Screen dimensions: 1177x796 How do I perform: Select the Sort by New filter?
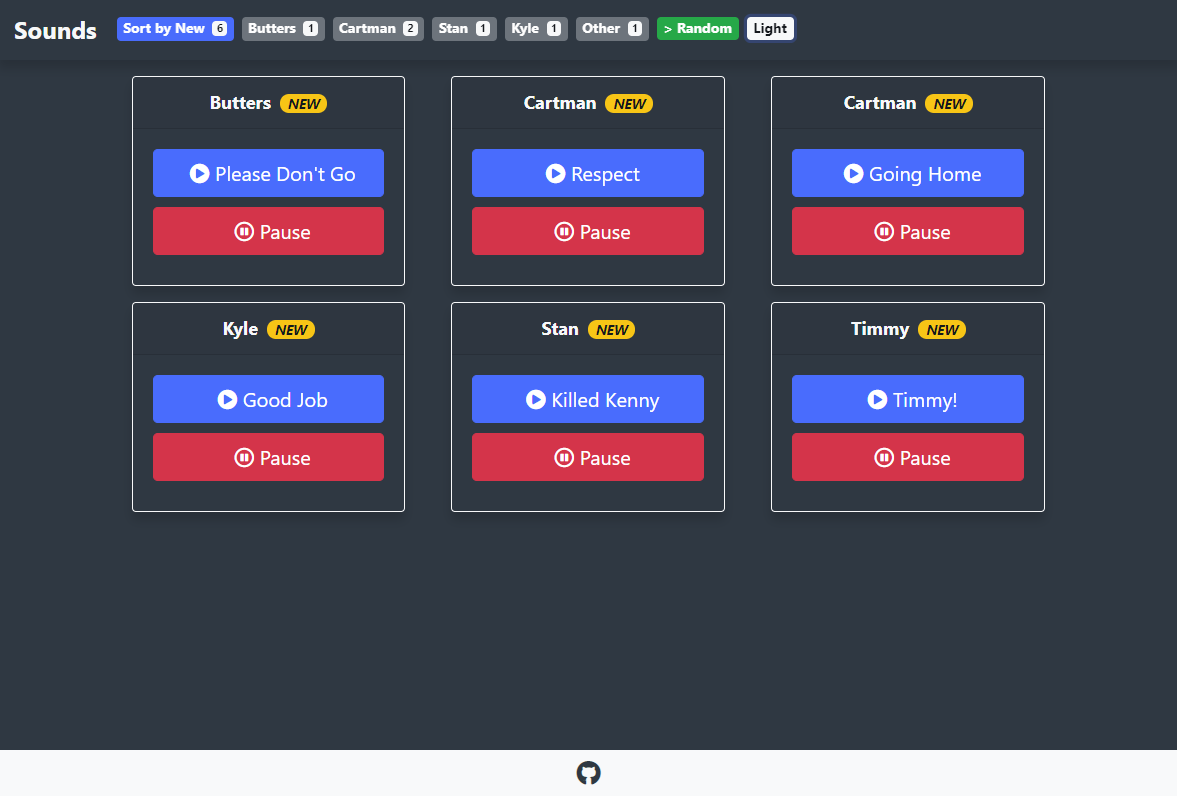pos(175,29)
